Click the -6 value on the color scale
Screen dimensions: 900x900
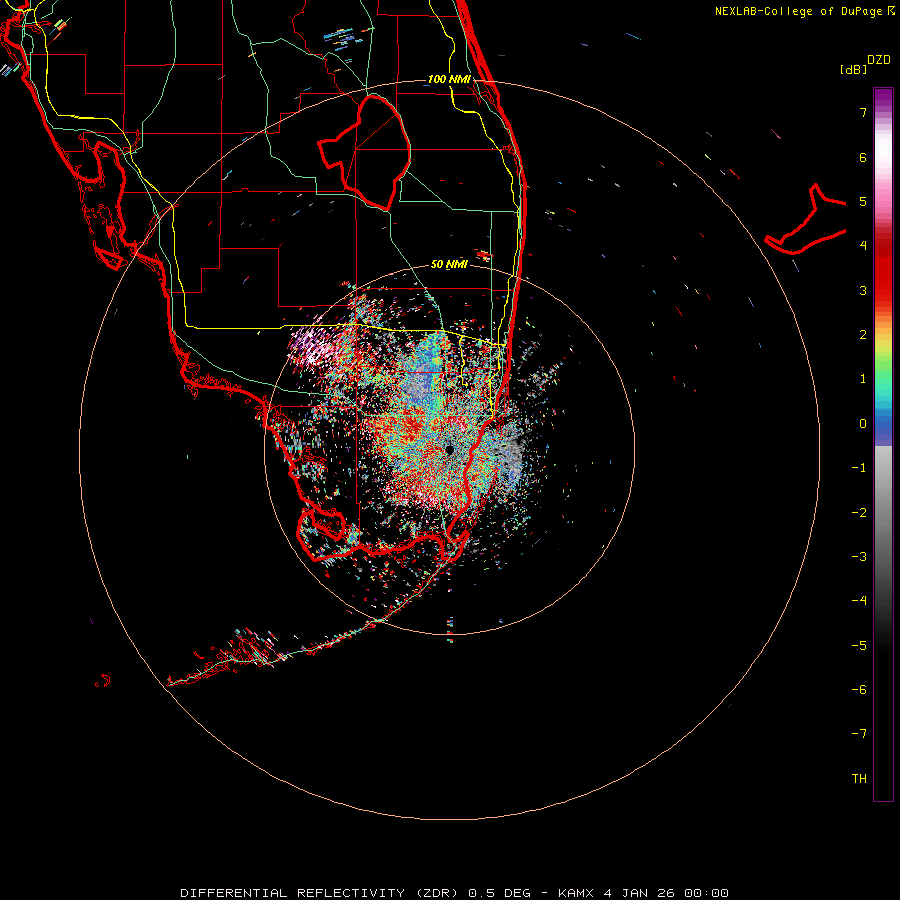(859, 690)
